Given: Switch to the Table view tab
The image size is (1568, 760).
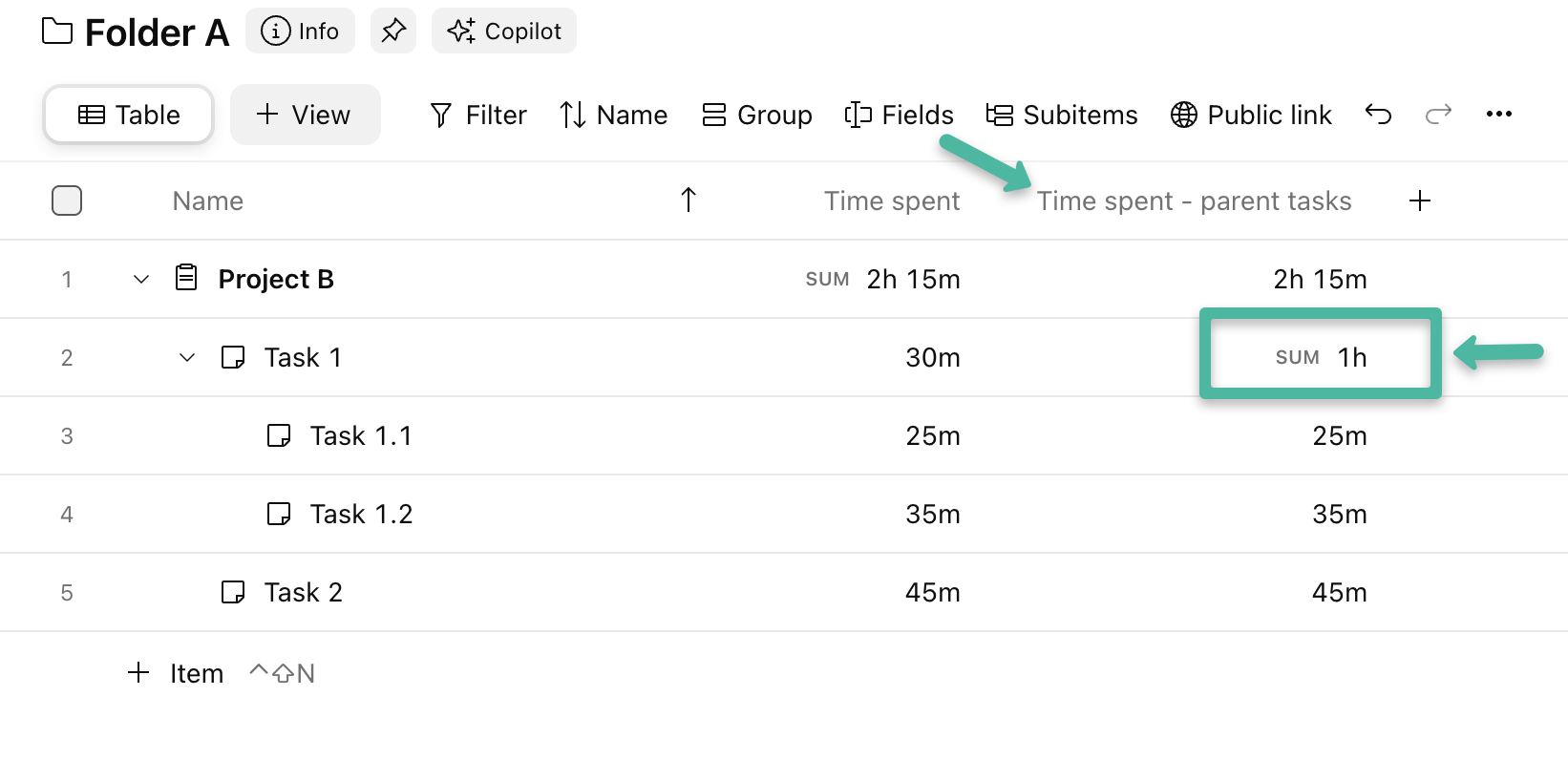Looking at the screenshot, I should [x=129, y=115].
